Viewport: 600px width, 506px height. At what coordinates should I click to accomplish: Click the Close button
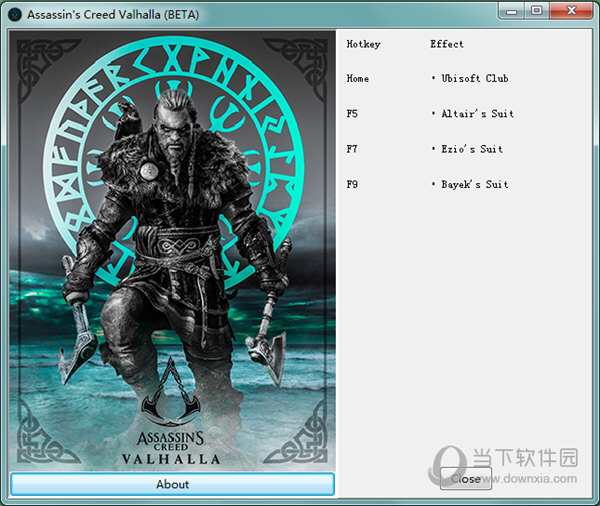(466, 478)
